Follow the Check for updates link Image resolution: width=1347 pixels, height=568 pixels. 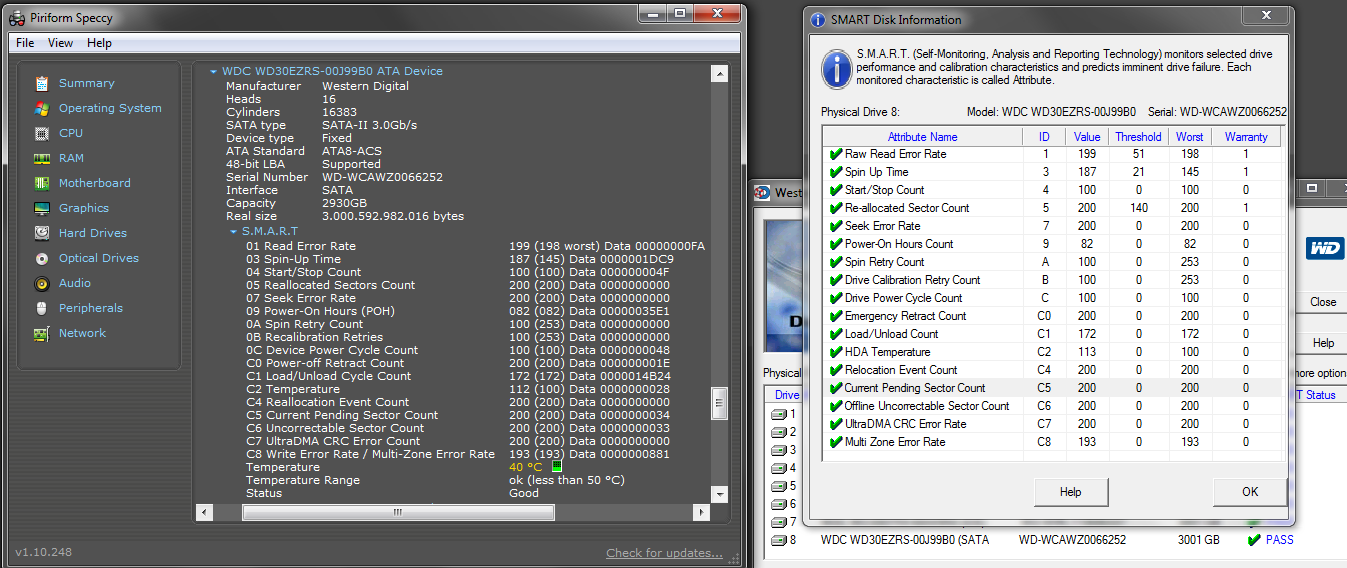(x=664, y=553)
